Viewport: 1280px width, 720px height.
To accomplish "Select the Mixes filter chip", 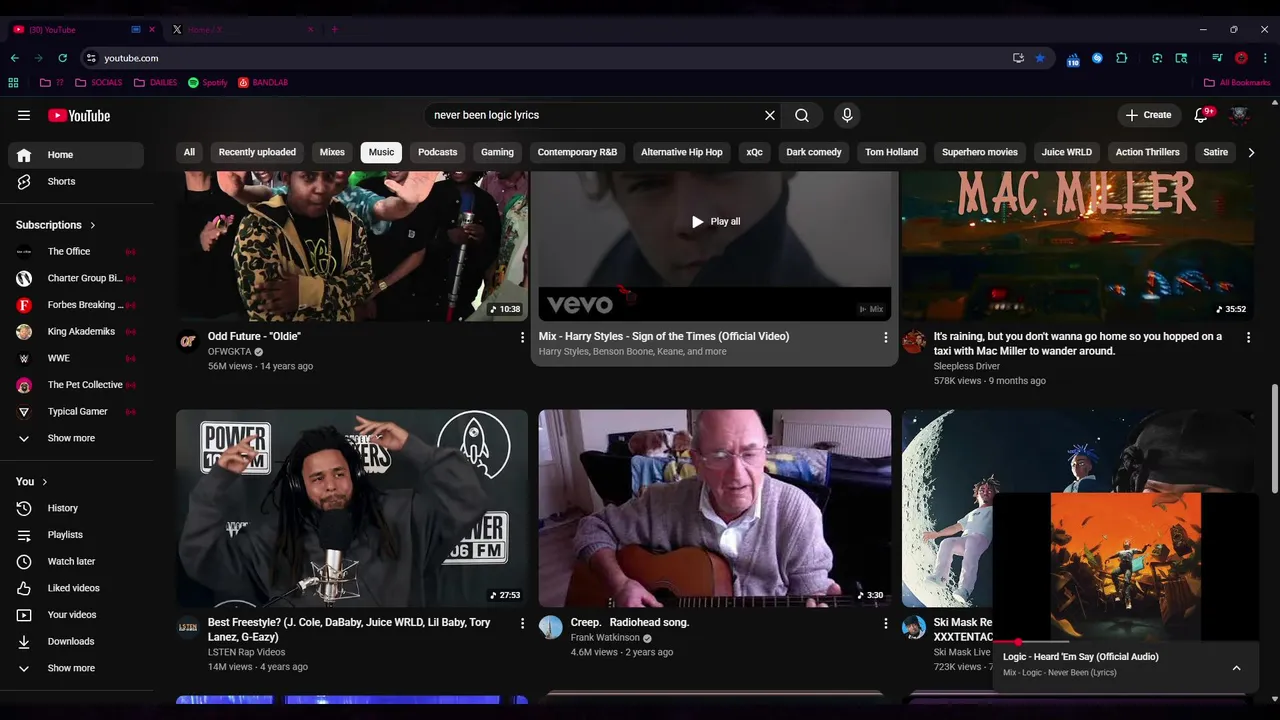I will (x=332, y=152).
